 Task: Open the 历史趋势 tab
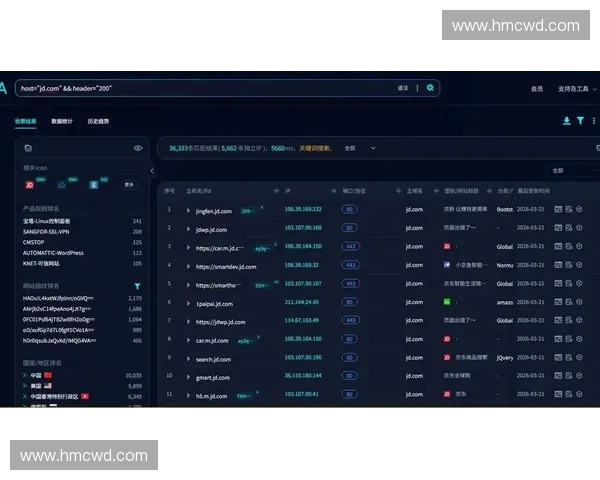98,121
